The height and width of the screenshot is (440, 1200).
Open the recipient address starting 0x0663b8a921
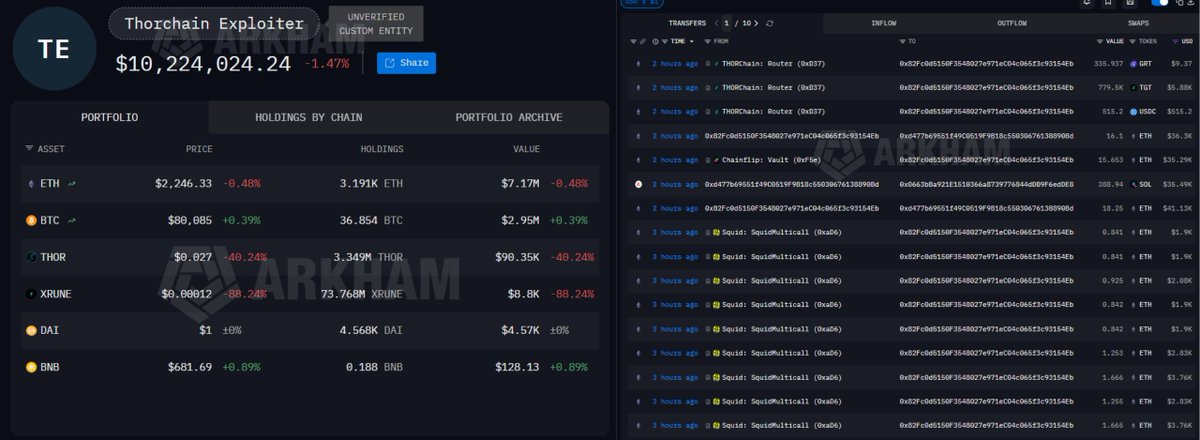pyautogui.click(x=987, y=184)
